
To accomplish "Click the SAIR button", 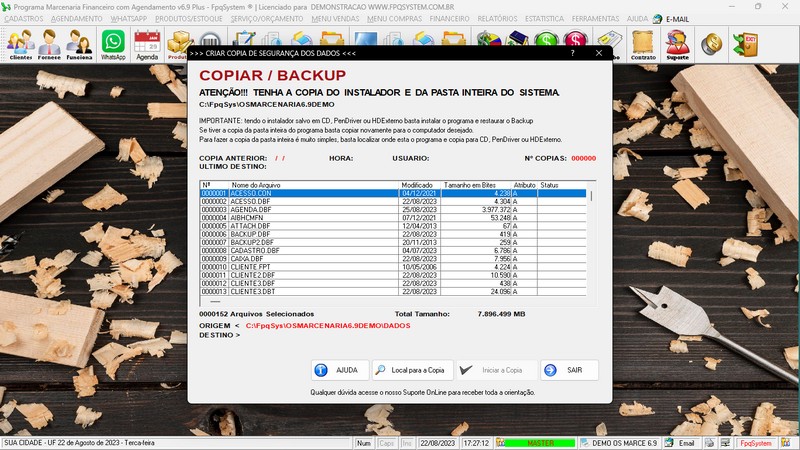I will (x=569, y=370).
